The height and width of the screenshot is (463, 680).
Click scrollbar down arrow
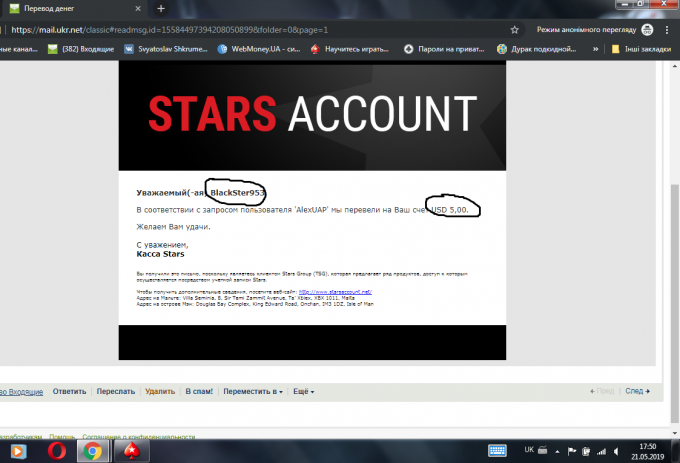click(x=674, y=433)
